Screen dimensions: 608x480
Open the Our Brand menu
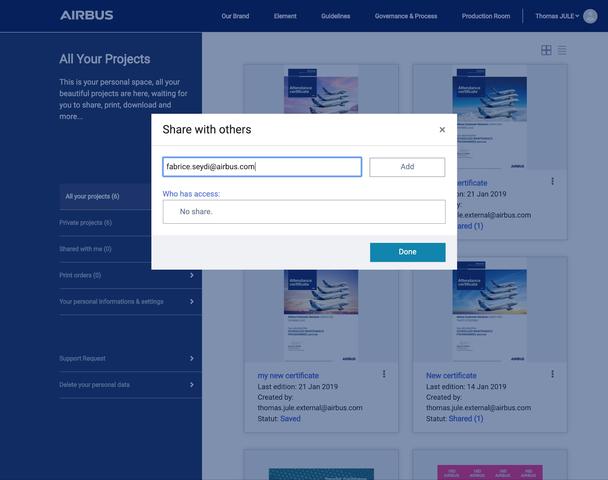coord(235,16)
